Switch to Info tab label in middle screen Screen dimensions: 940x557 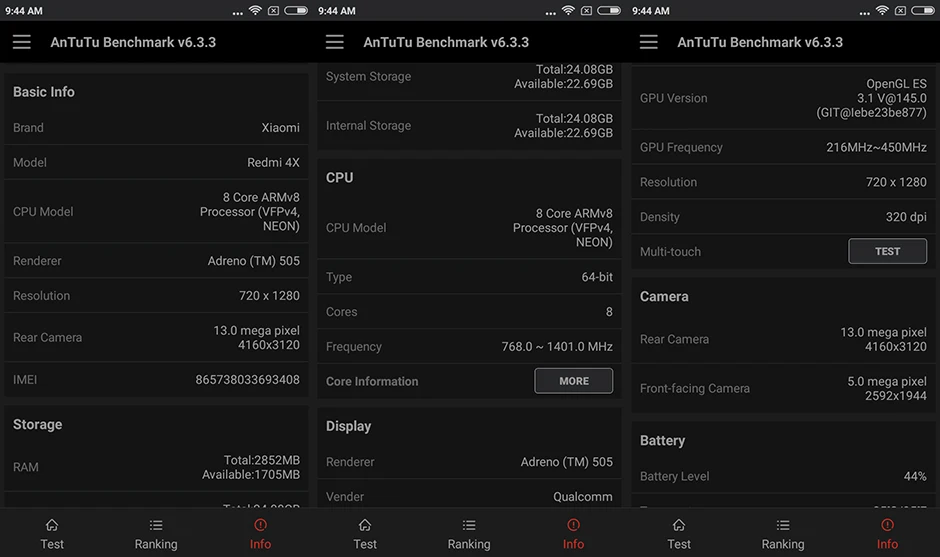click(x=573, y=544)
